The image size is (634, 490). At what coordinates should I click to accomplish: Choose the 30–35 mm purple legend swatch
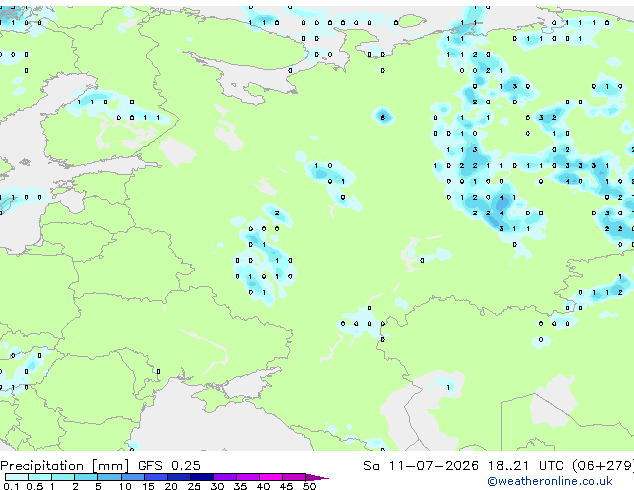tap(225, 477)
